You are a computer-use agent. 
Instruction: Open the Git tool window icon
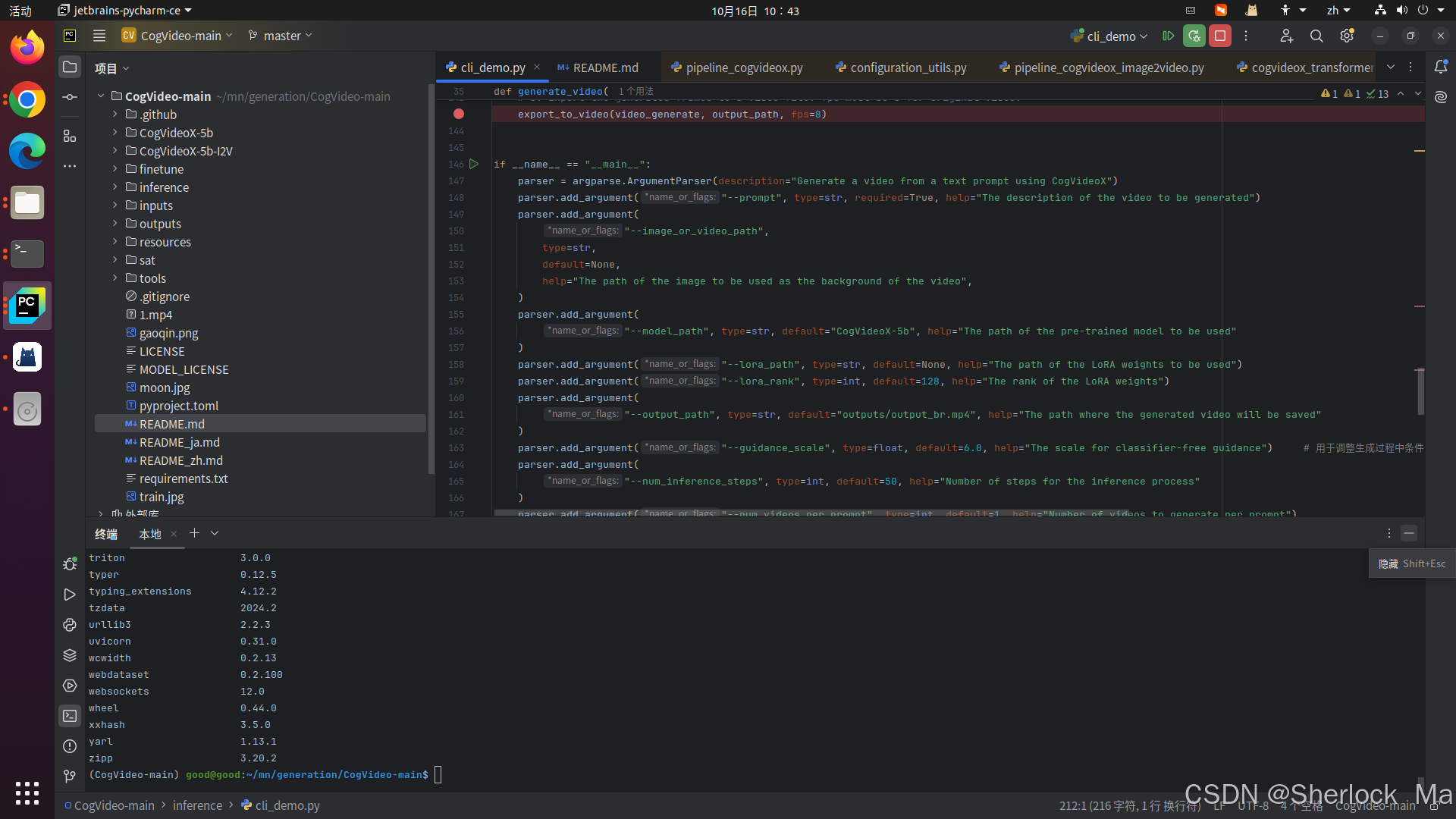coord(69,776)
